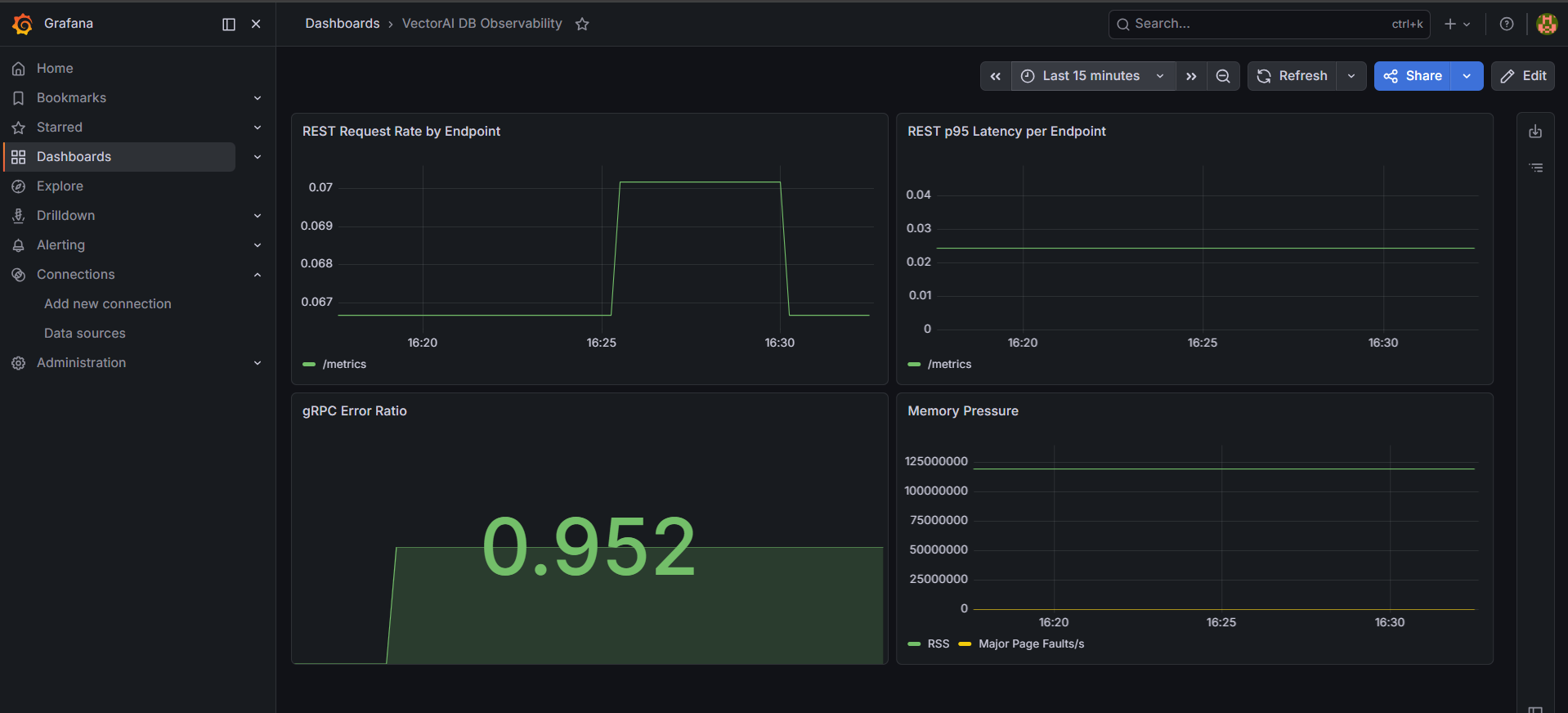The width and height of the screenshot is (1568, 713).
Task: Open Connections in the sidebar
Action: (x=75, y=275)
